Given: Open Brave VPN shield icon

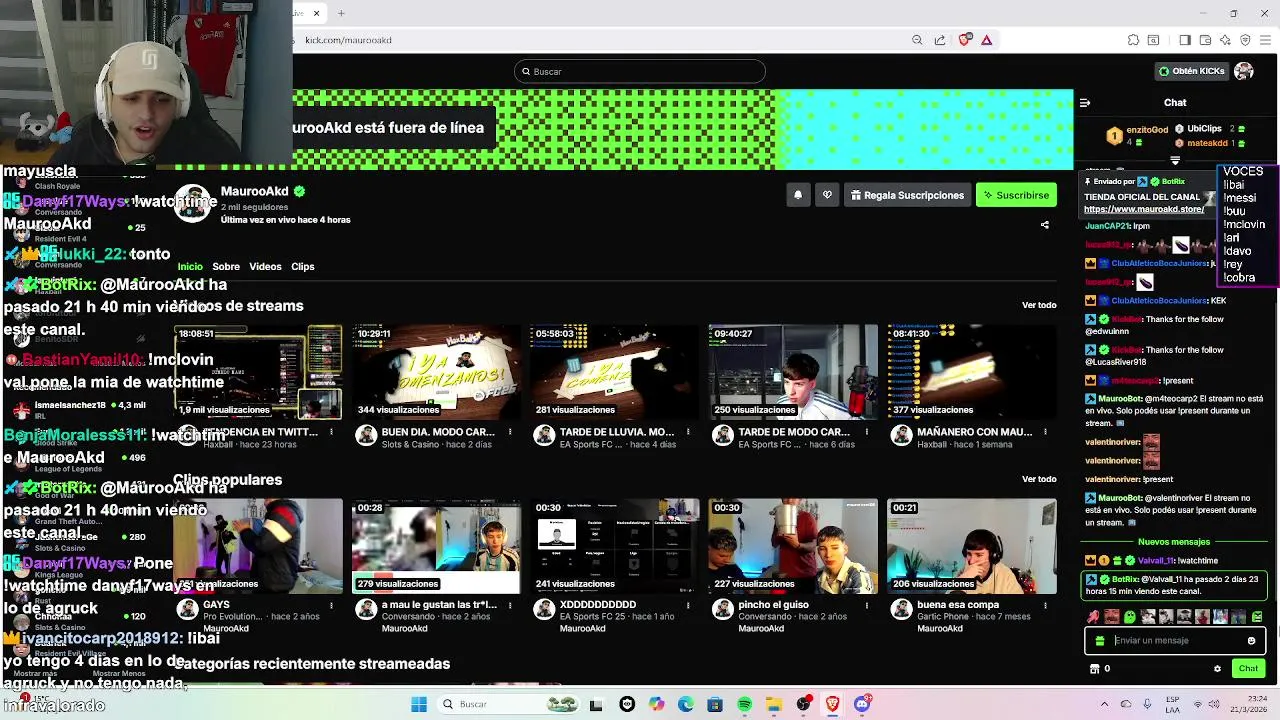Looking at the screenshot, I should click(1245, 40).
